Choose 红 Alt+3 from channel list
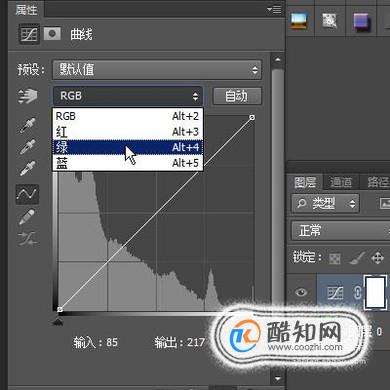 [128, 132]
